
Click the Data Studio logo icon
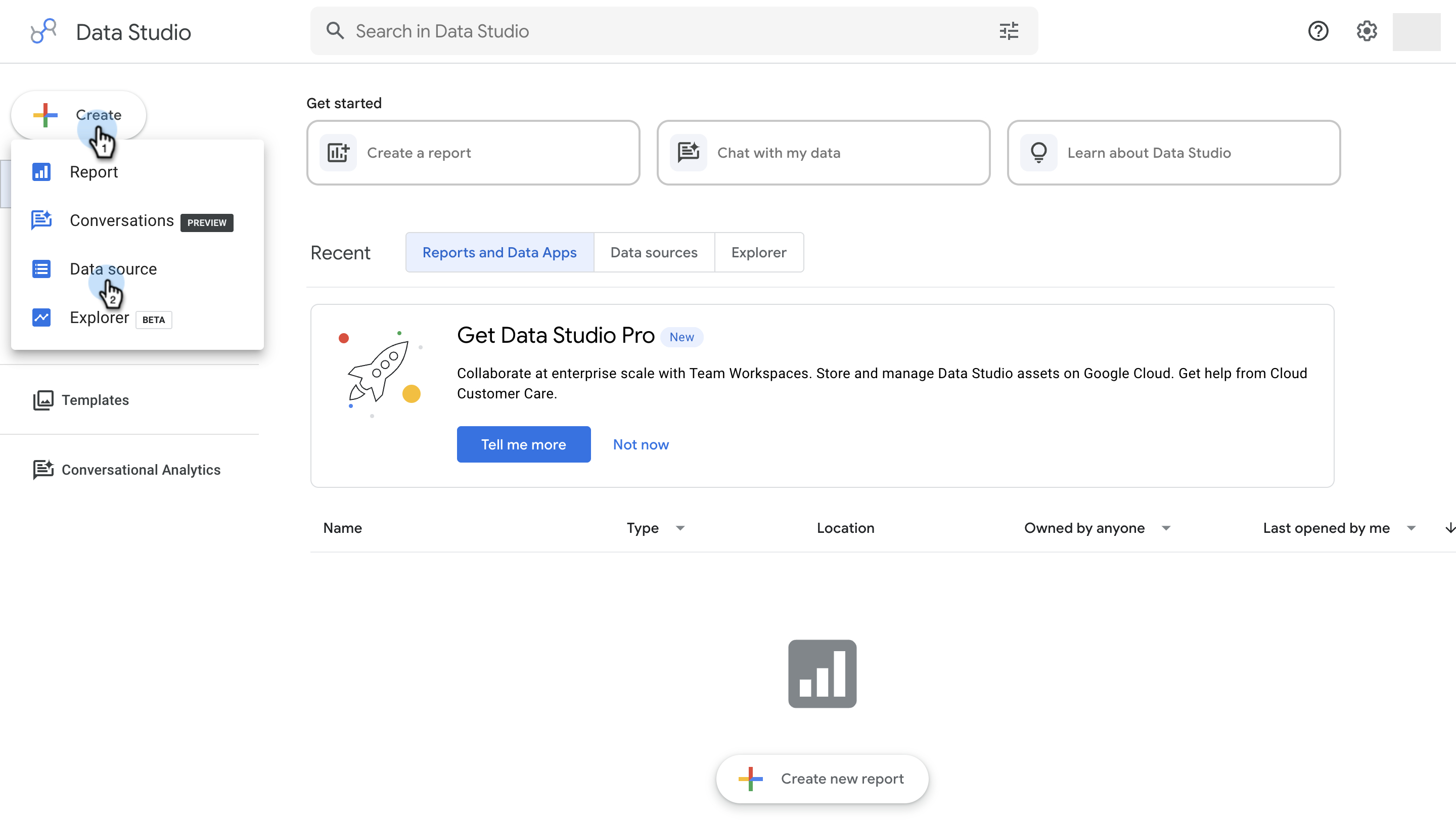pos(43,31)
